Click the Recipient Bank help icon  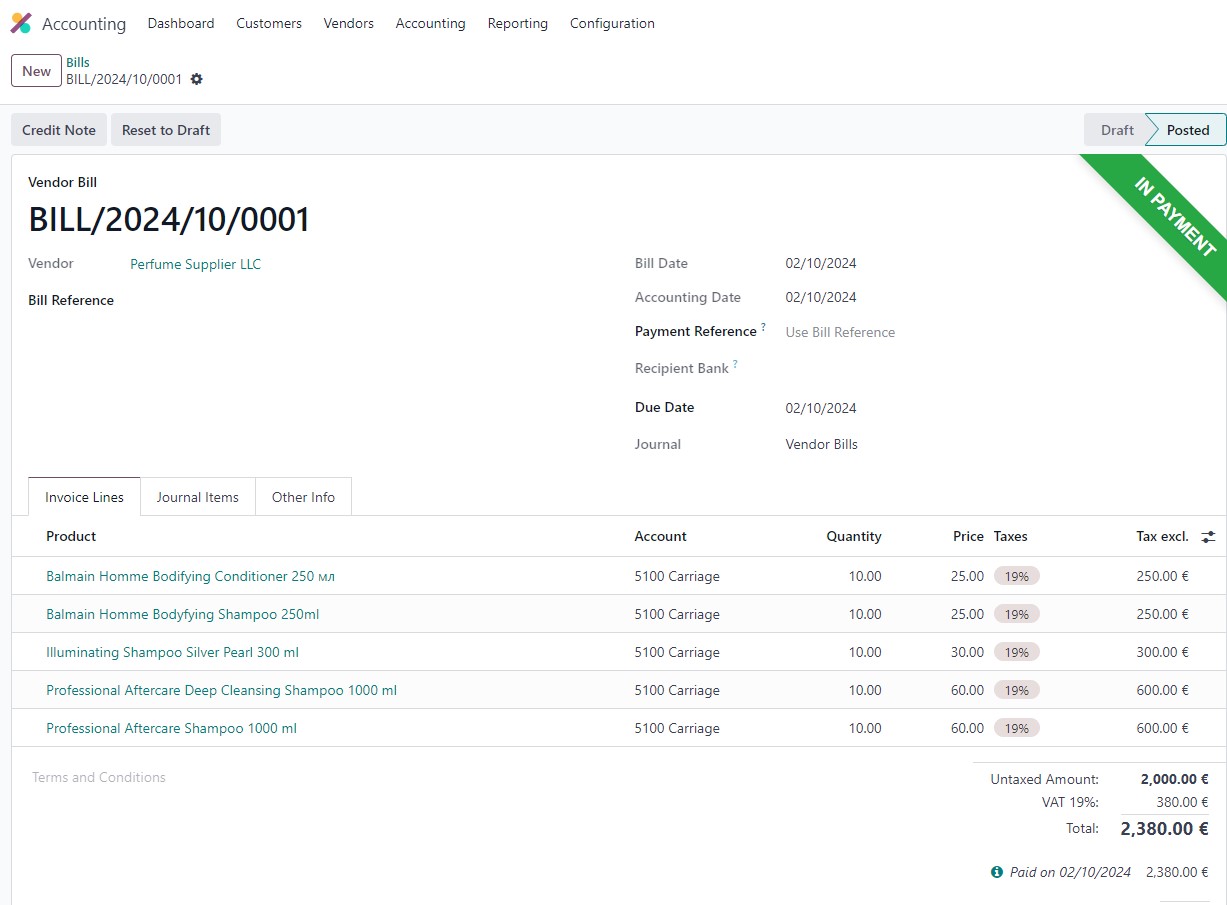point(736,363)
